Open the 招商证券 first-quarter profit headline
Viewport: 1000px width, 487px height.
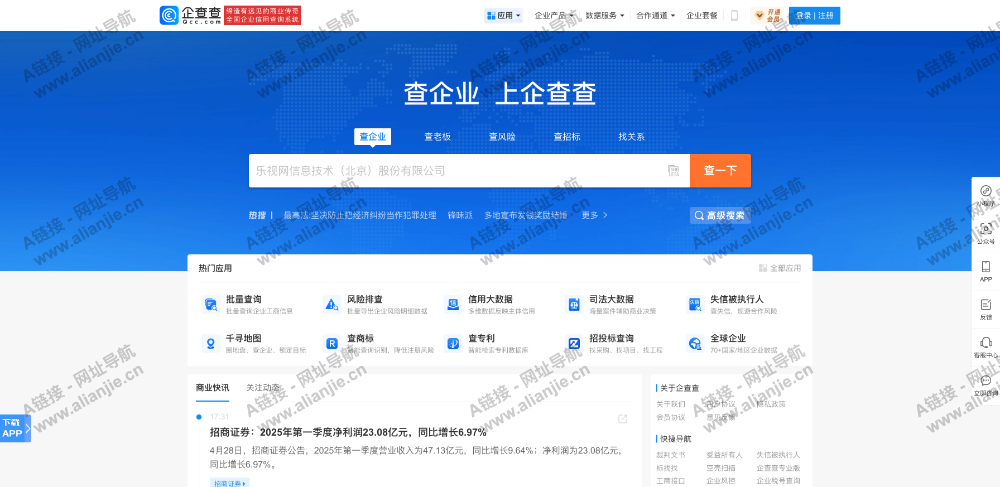(348, 432)
